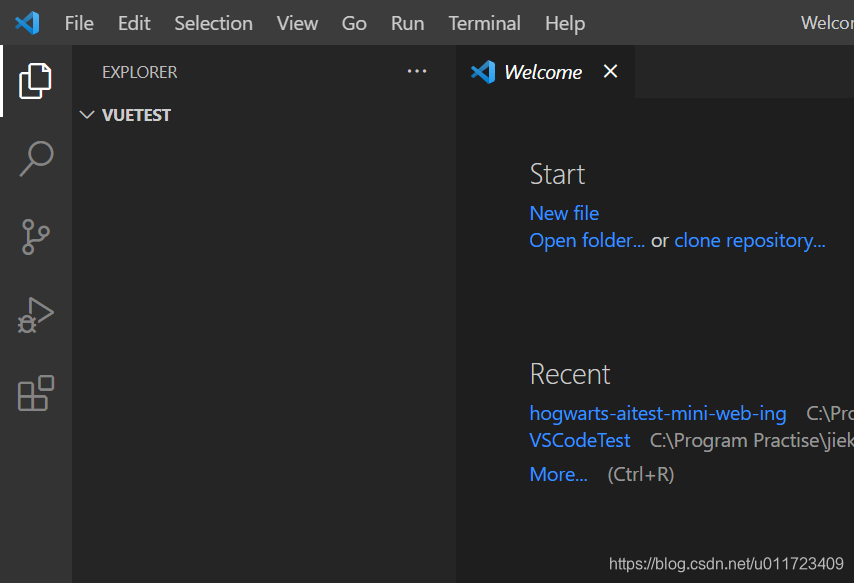The height and width of the screenshot is (583, 854).
Task: Click the Open folder link
Action: point(587,241)
